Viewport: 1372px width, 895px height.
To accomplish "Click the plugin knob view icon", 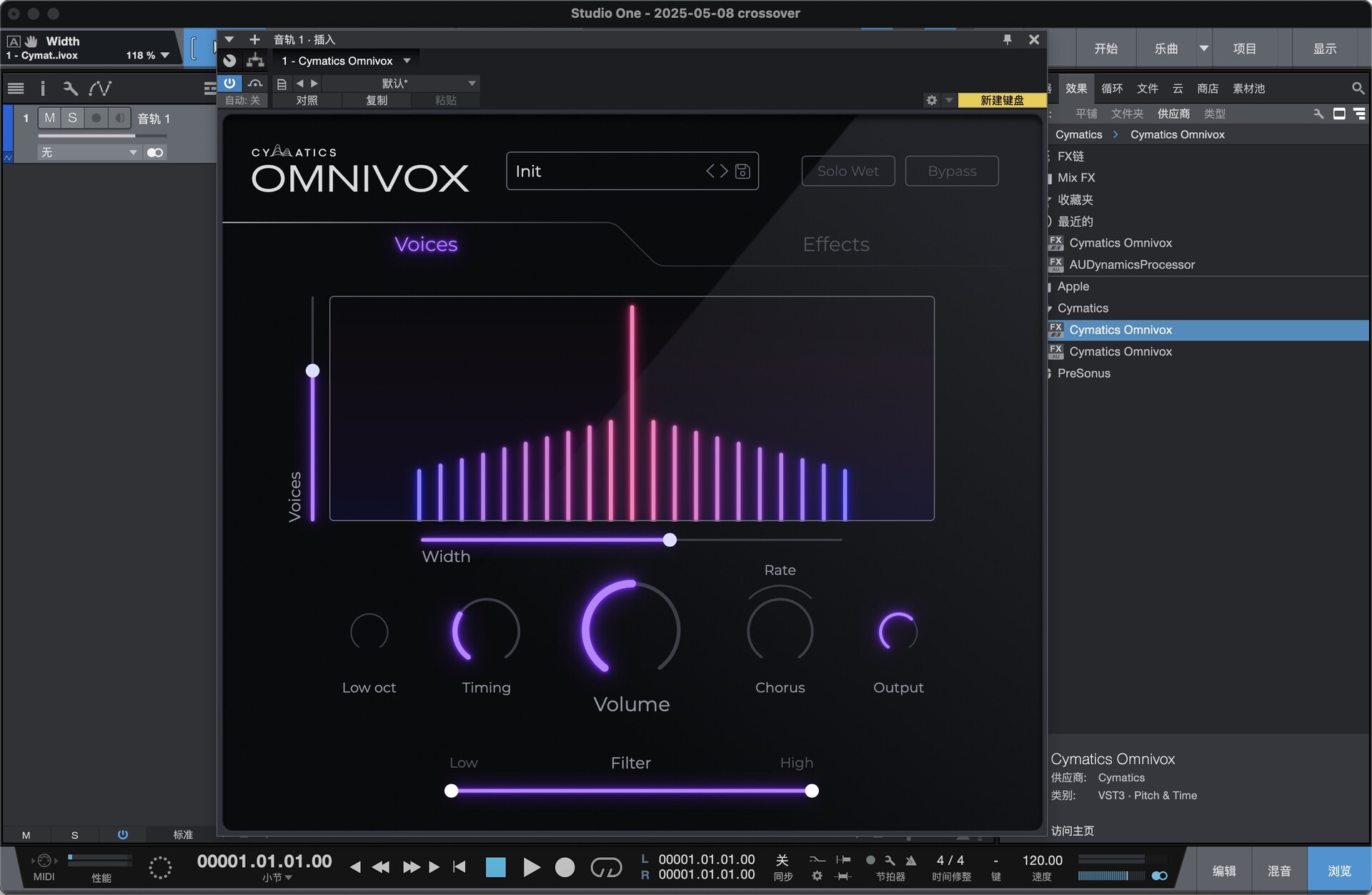I will (x=229, y=61).
